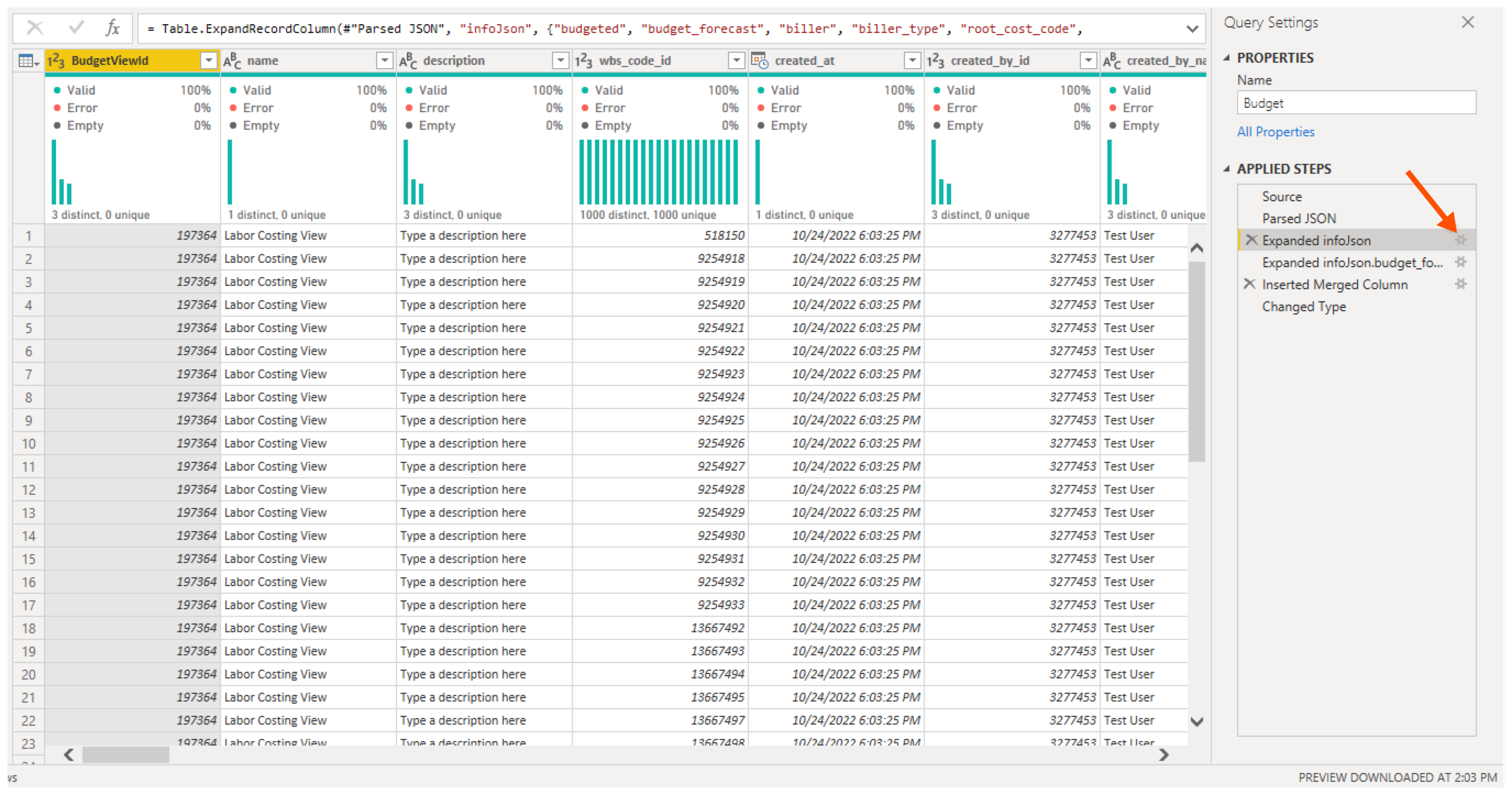Click the created_by_name text type icon
The image size is (1512, 795).
click(x=1112, y=60)
